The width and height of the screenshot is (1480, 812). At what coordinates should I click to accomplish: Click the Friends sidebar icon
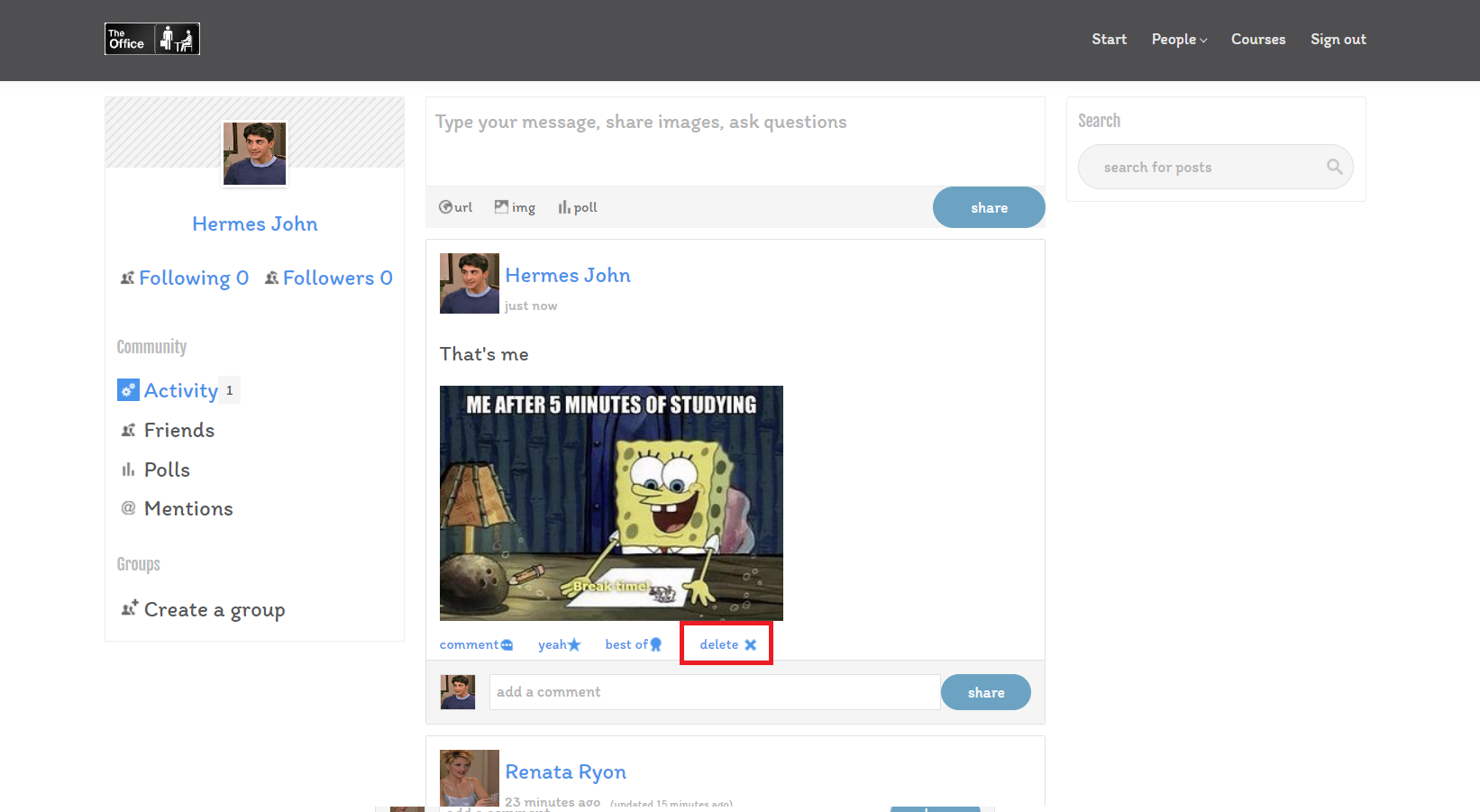(128, 431)
